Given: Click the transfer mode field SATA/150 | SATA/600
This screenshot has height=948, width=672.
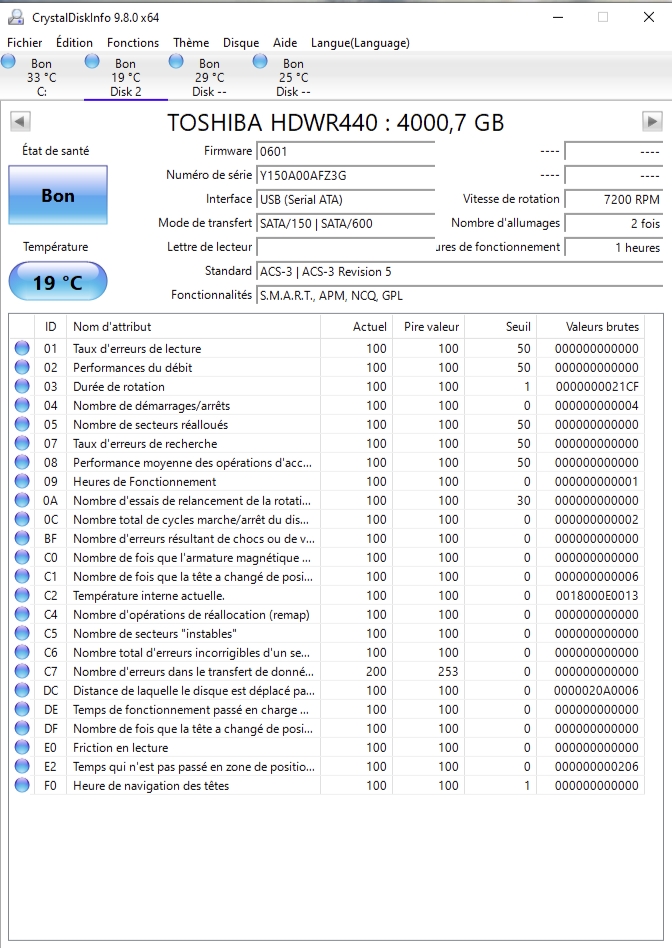Looking at the screenshot, I should [345, 224].
